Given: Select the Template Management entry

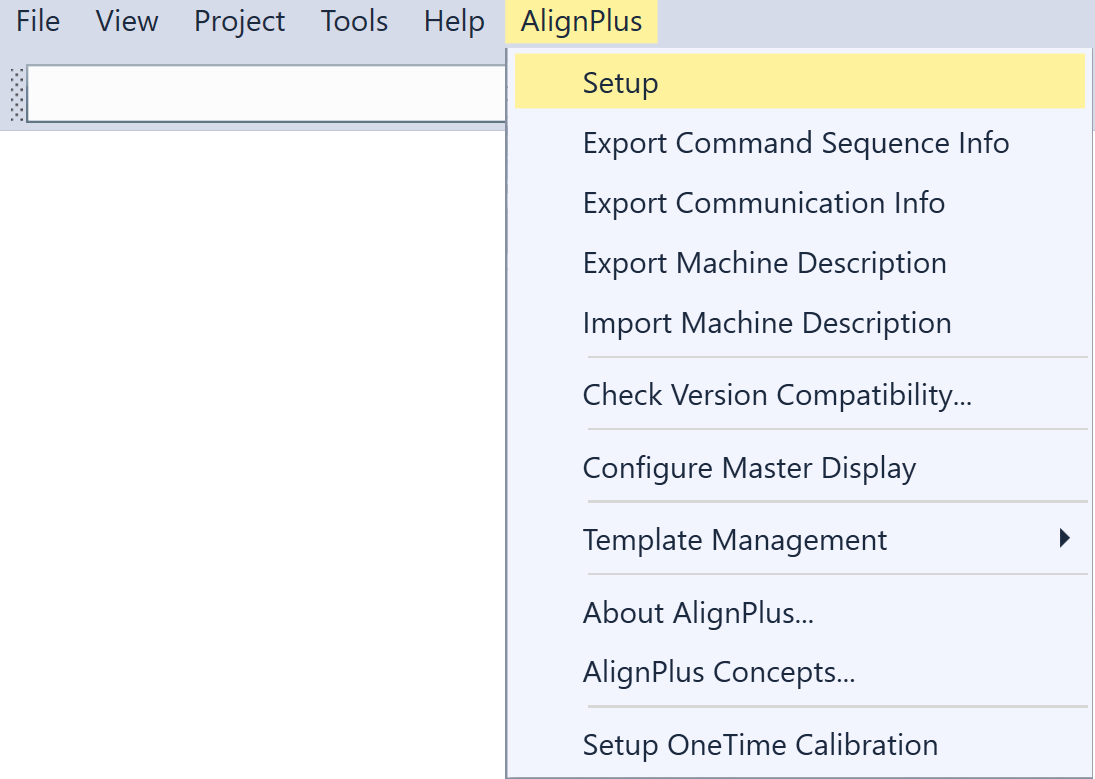Looking at the screenshot, I should point(734,540).
